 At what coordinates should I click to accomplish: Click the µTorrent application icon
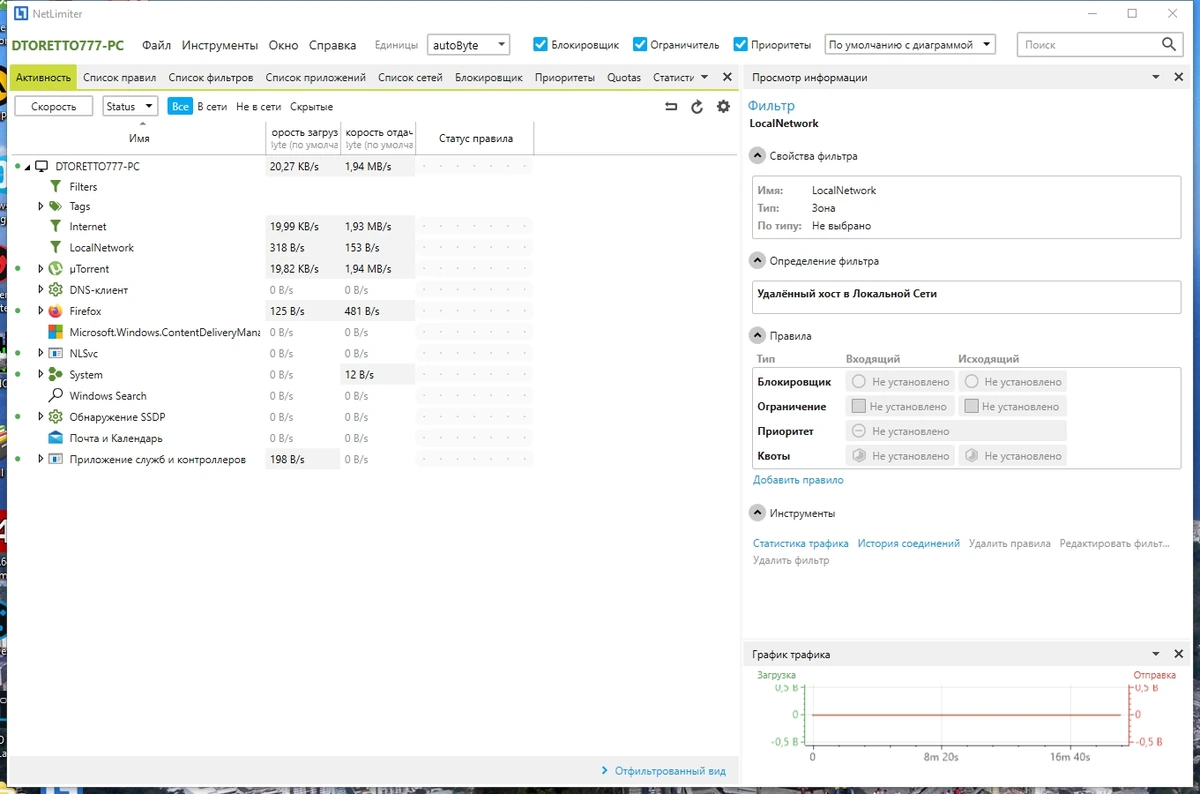56,269
